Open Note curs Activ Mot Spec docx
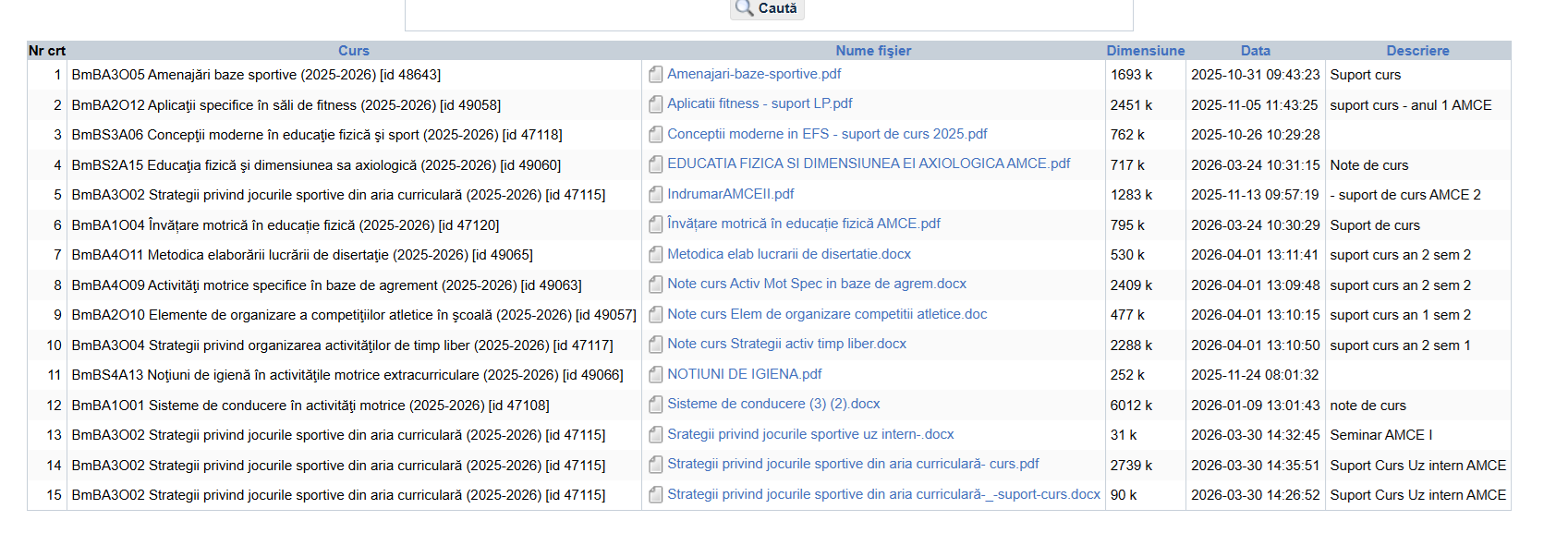The width and height of the screenshot is (1568, 533). click(x=817, y=284)
